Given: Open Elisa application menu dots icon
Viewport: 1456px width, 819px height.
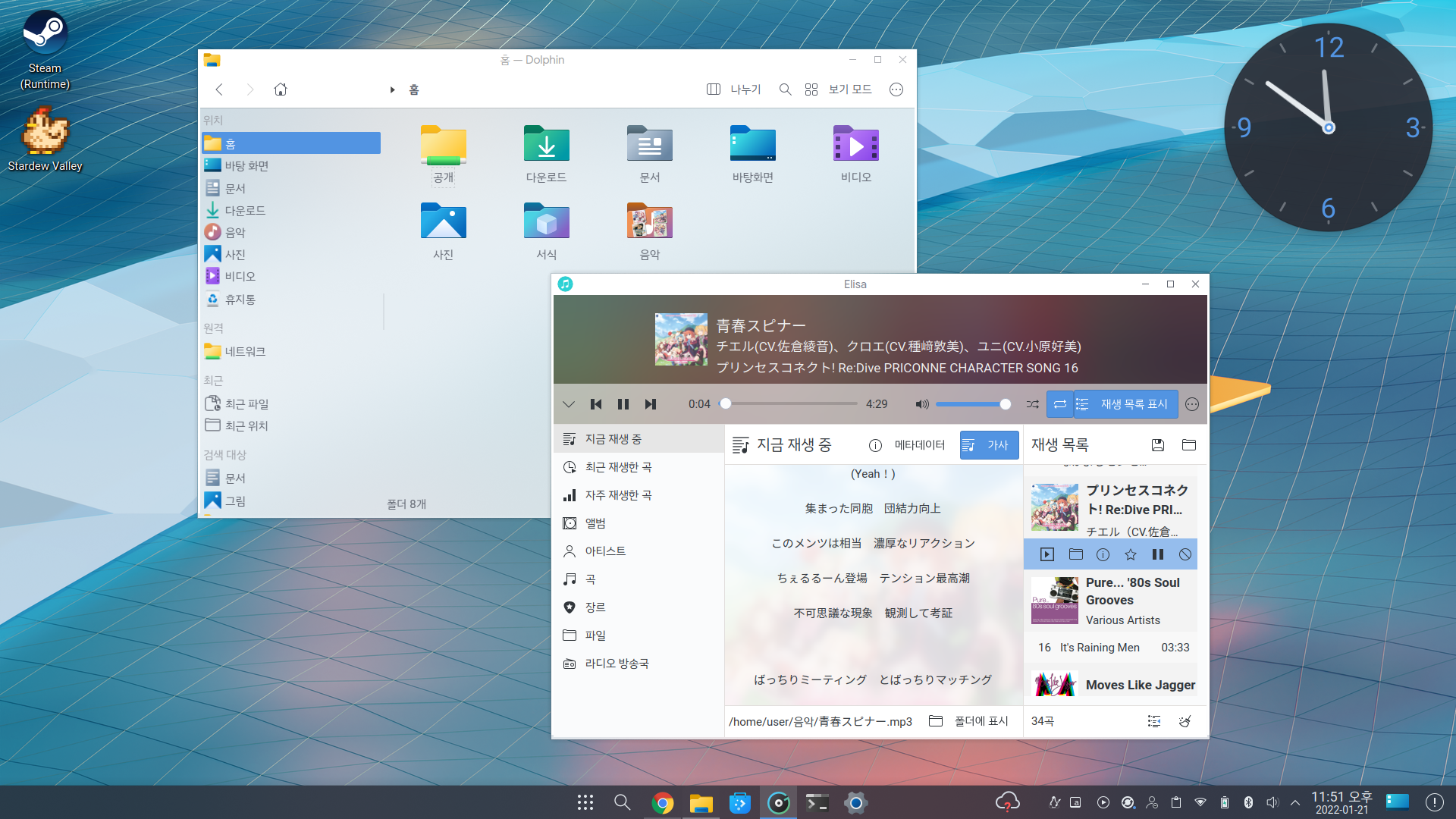Looking at the screenshot, I should coord(1192,404).
